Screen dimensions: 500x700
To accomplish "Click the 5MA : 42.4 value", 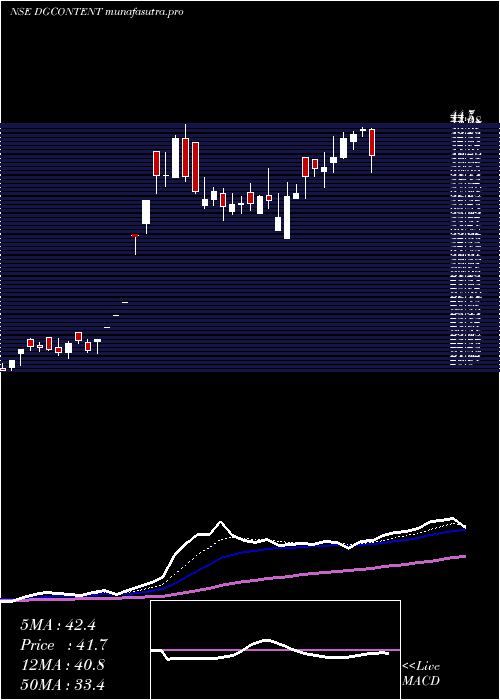I will pyautogui.click(x=58, y=625).
